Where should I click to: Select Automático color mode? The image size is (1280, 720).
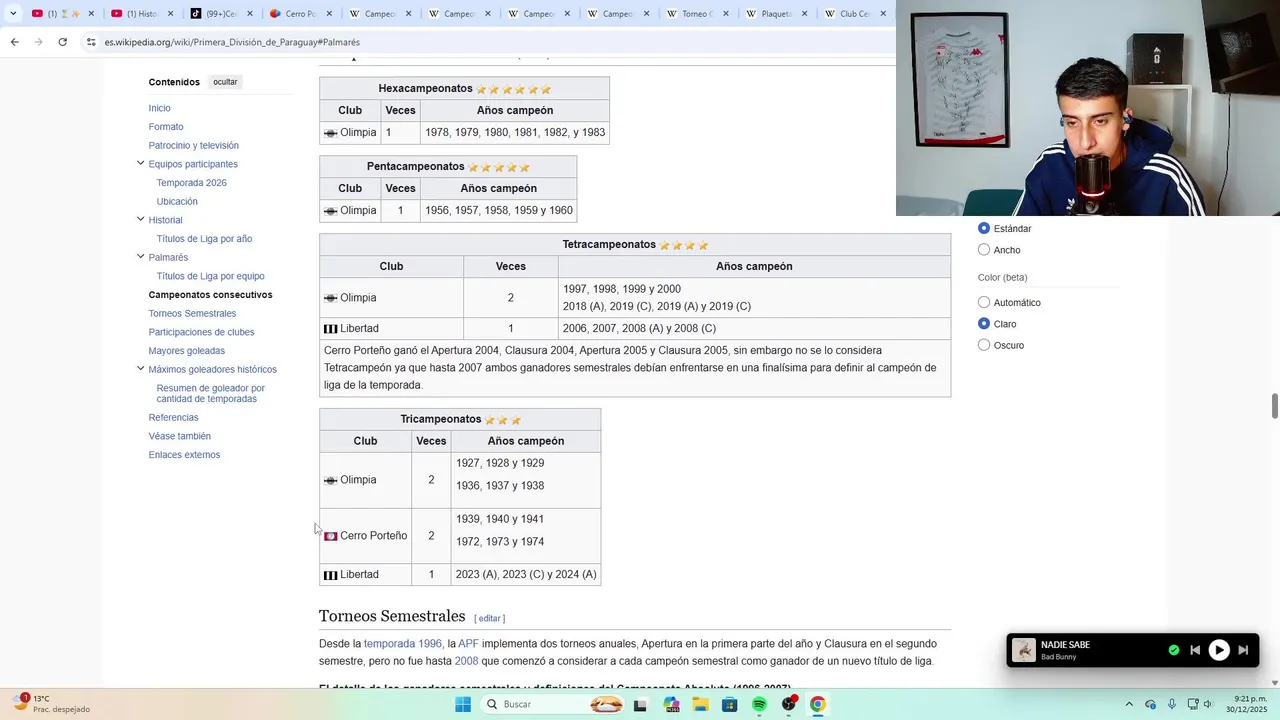click(x=984, y=302)
